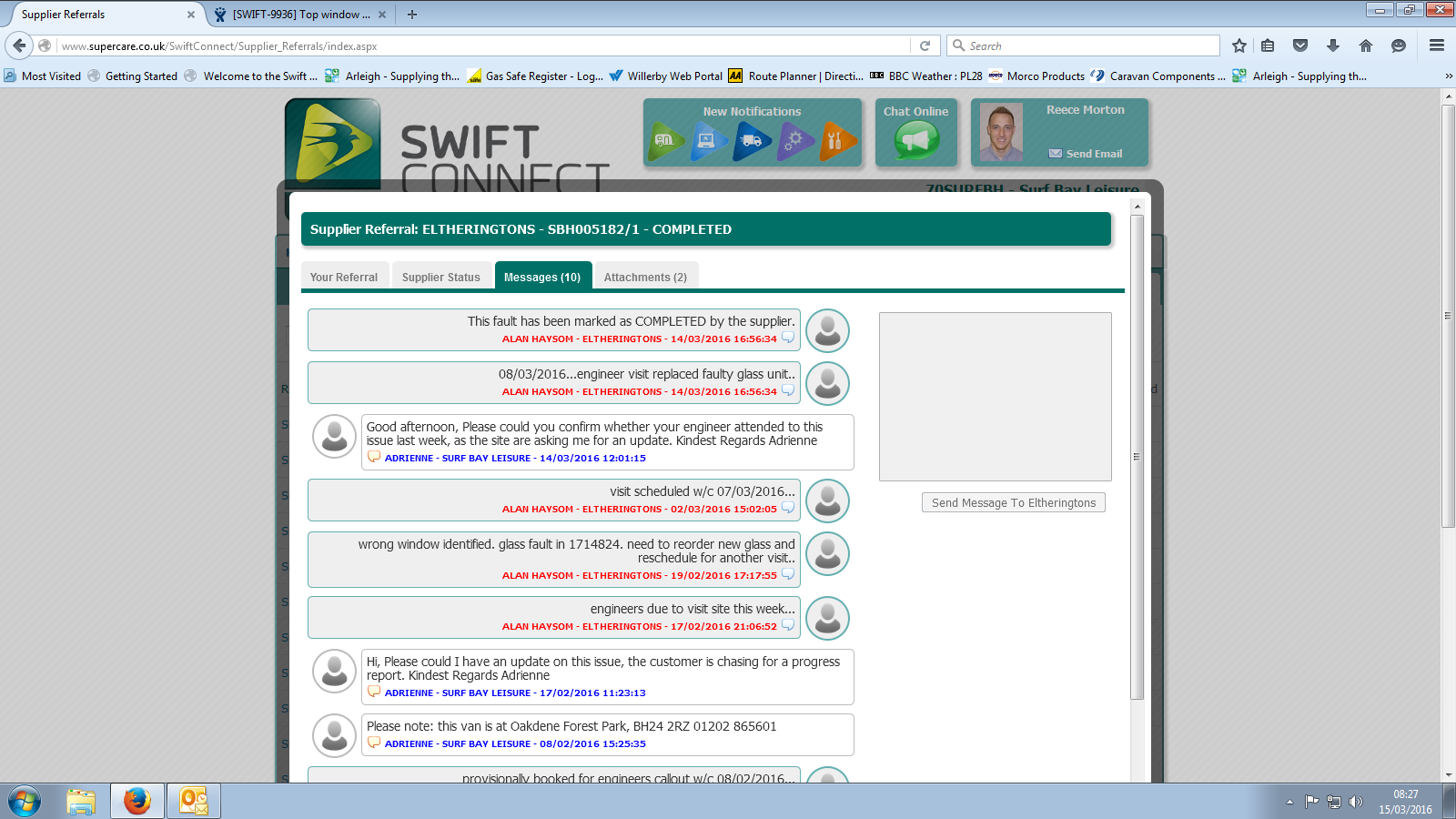Open Chat Online megaphone bubble
The height and width of the screenshot is (819, 1456).
pyautogui.click(x=915, y=141)
